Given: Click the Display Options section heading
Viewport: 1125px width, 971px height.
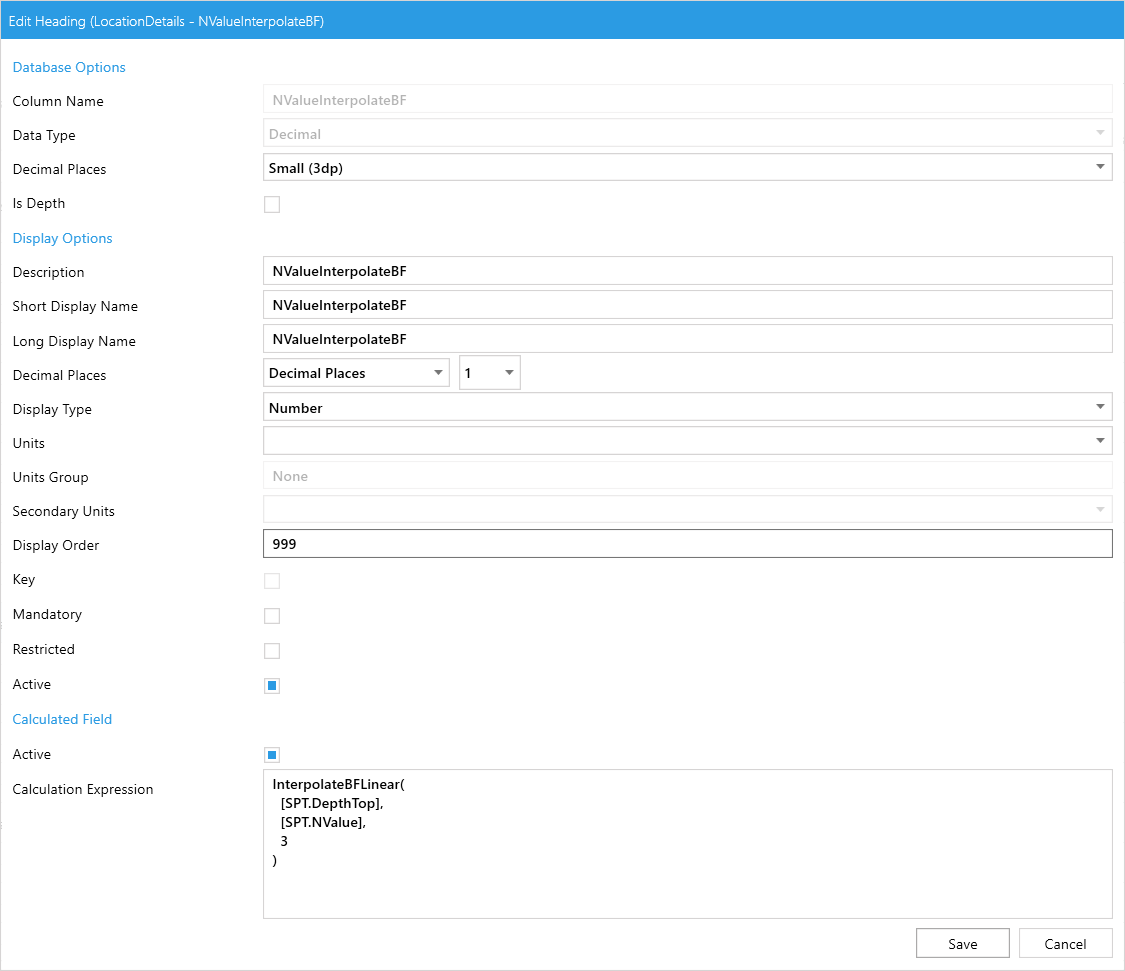Looking at the screenshot, I should [x=62, y=238].
